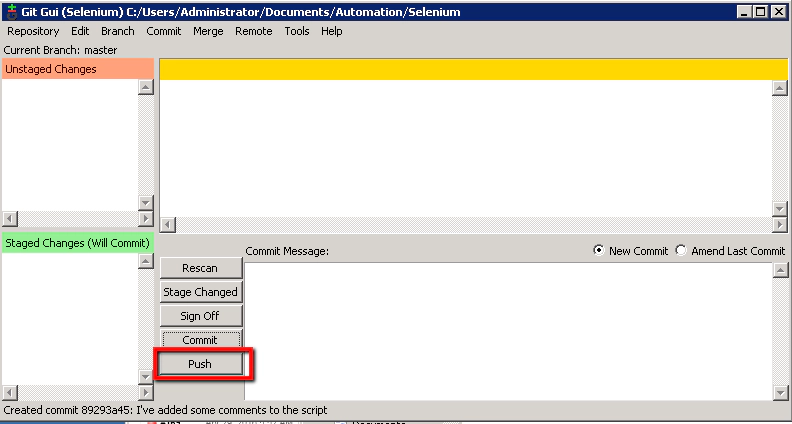792x424 pixels.
Task: Click the yellow diff header bar
Action: 474,70
